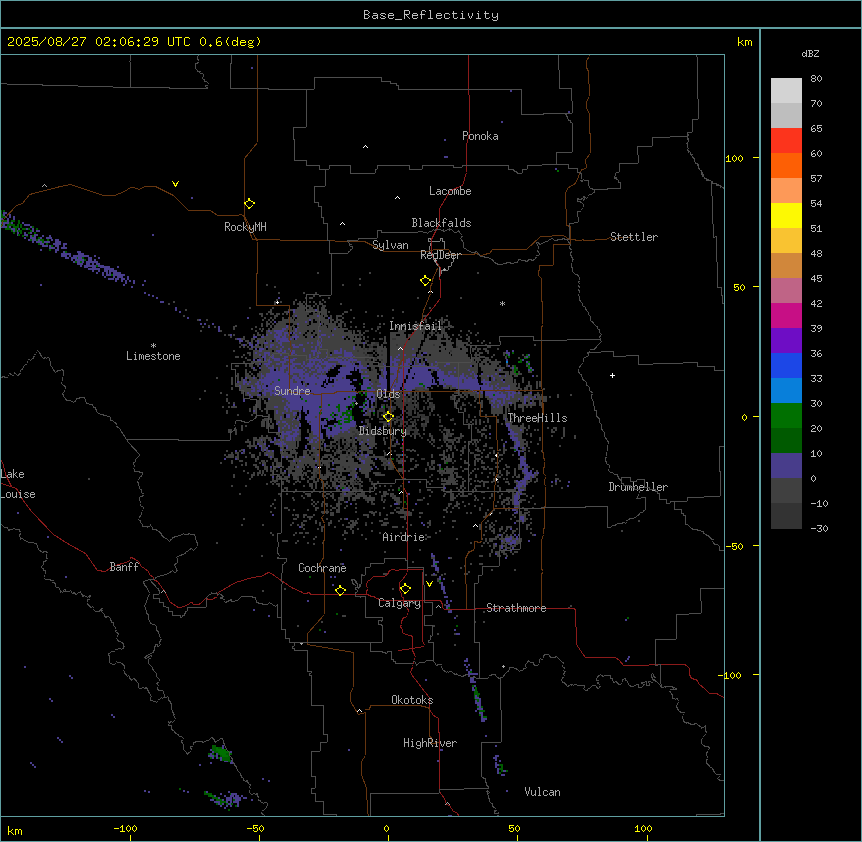This screenshot has height=842, width=862.
Task: Click the HighRiver label
Action: tap(430, 743)
